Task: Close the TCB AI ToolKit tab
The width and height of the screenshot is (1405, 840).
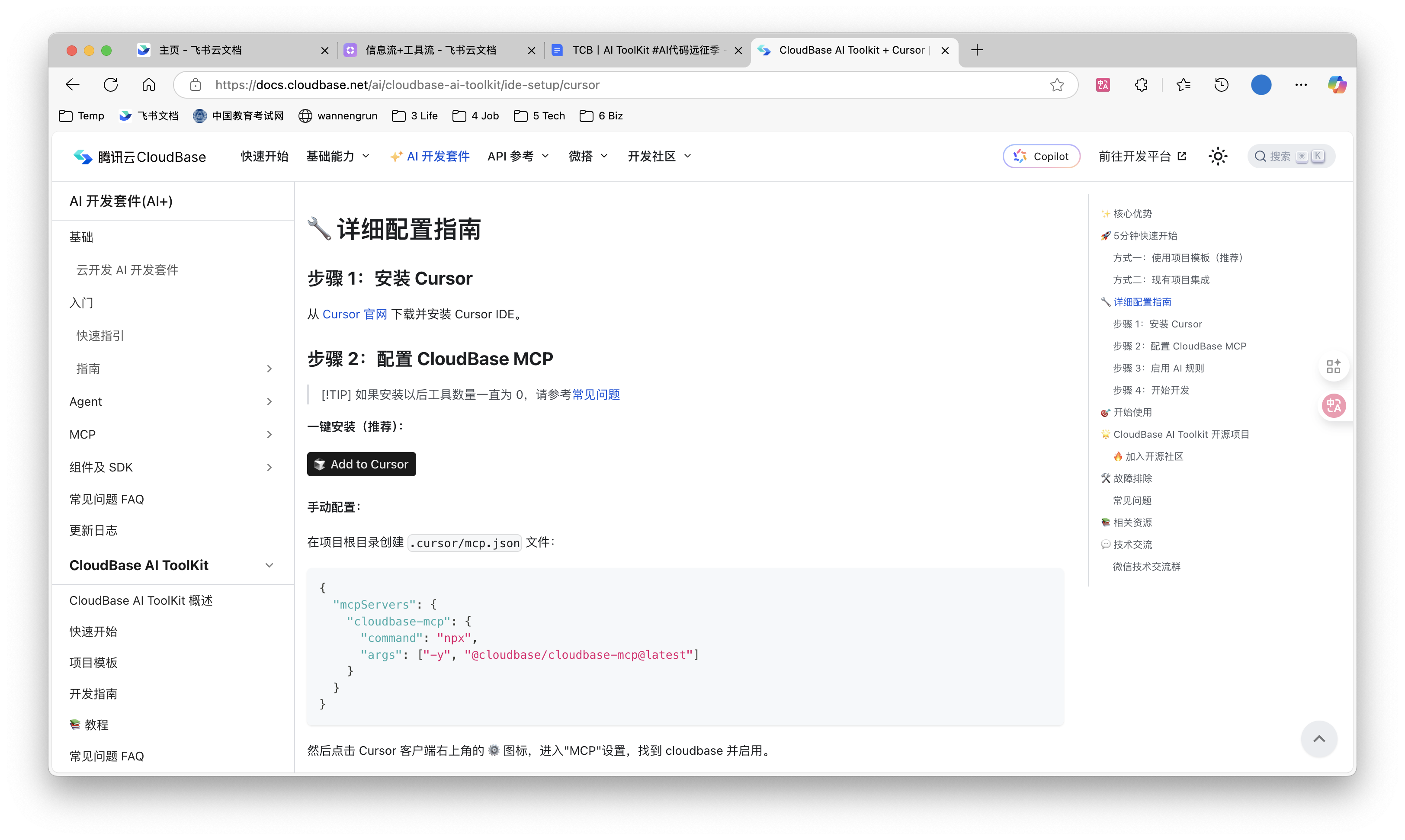Action: click(x=738, y=50)
